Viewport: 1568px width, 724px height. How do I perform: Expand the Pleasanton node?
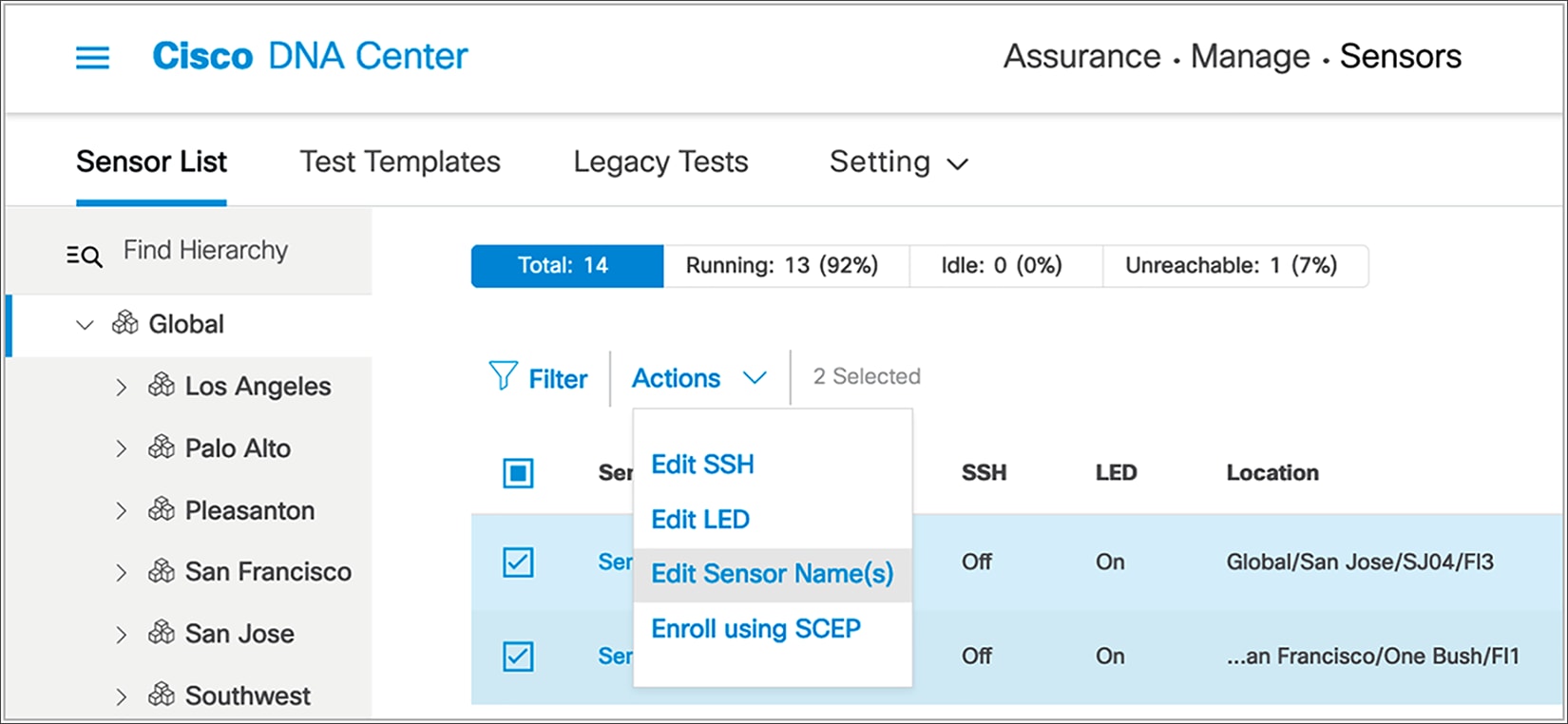pos(121,511)
